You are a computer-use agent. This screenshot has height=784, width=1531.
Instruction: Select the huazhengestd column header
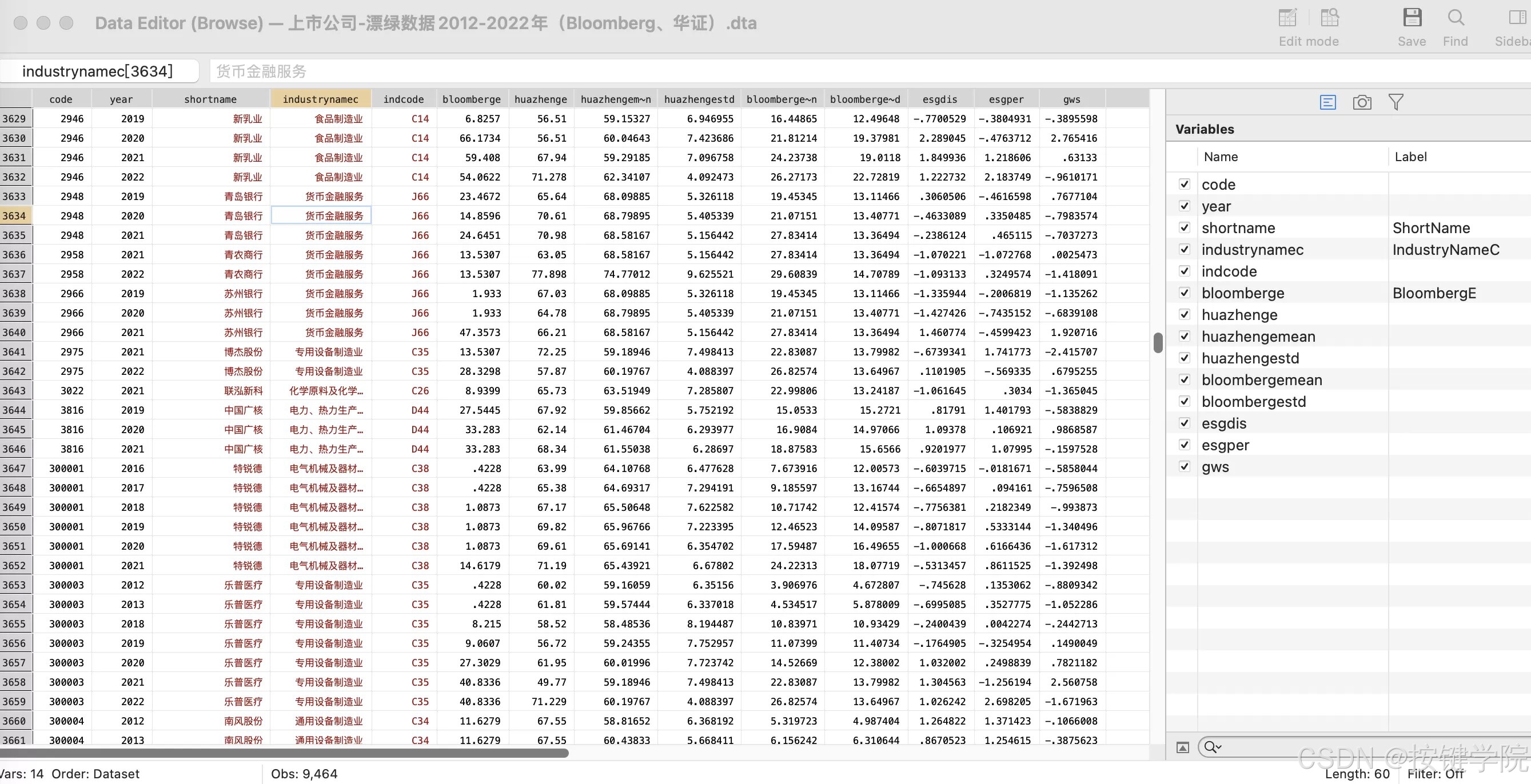(x=699, y=99)
